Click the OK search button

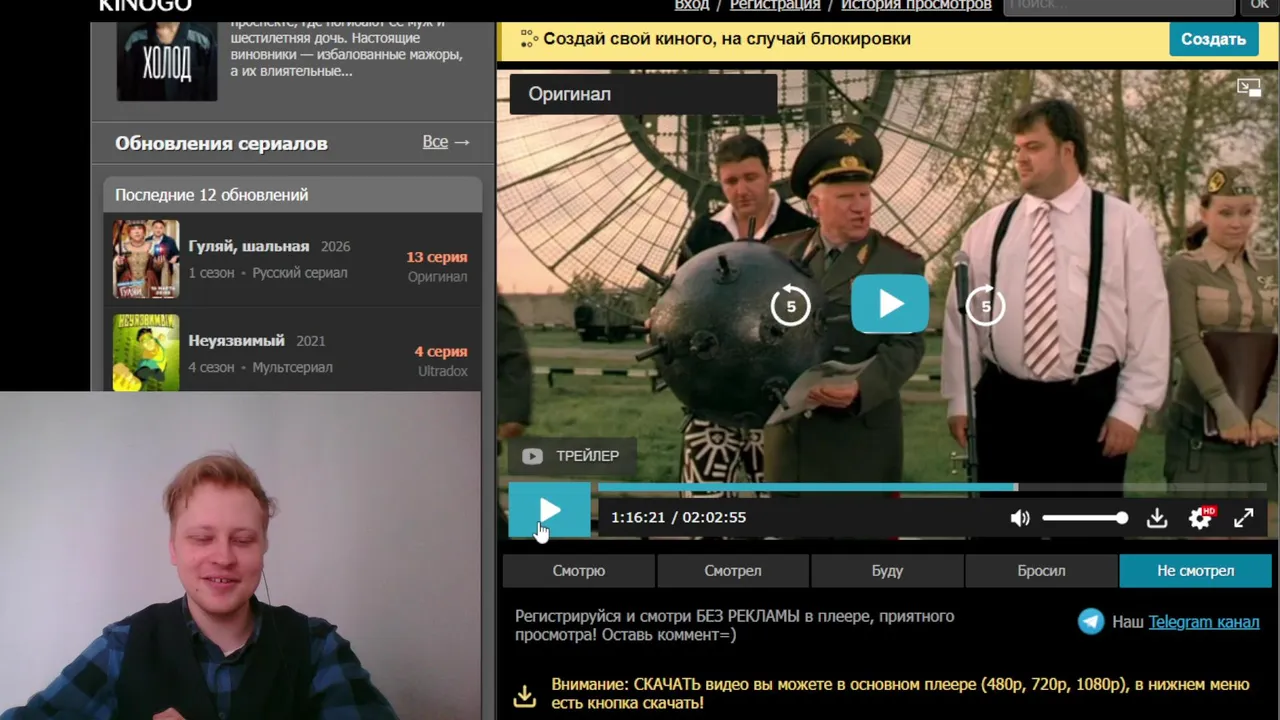click(1259, 6)
